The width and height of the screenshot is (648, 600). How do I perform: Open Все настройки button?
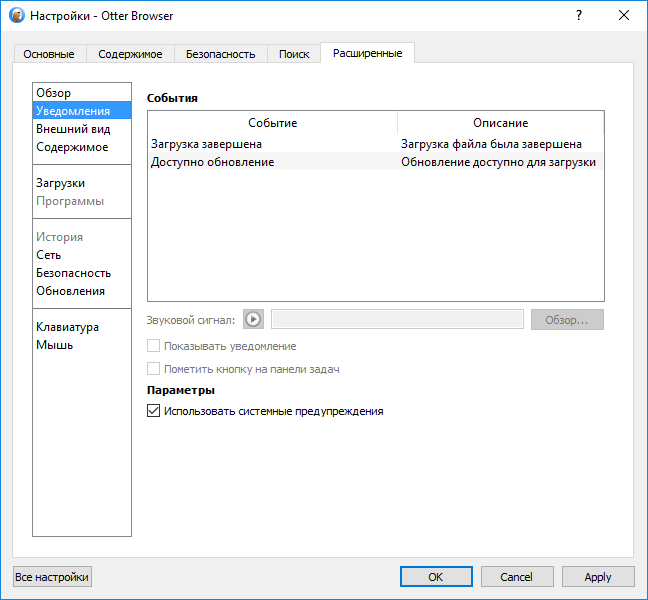pos(52,576)
